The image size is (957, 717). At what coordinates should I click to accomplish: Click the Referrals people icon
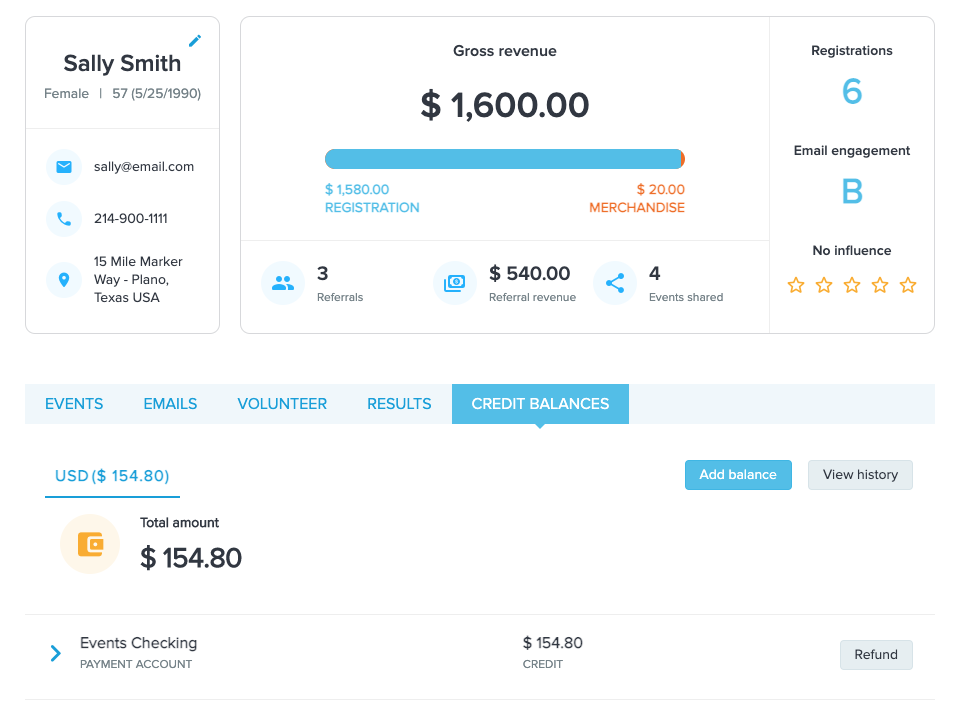tap(283, 283)
